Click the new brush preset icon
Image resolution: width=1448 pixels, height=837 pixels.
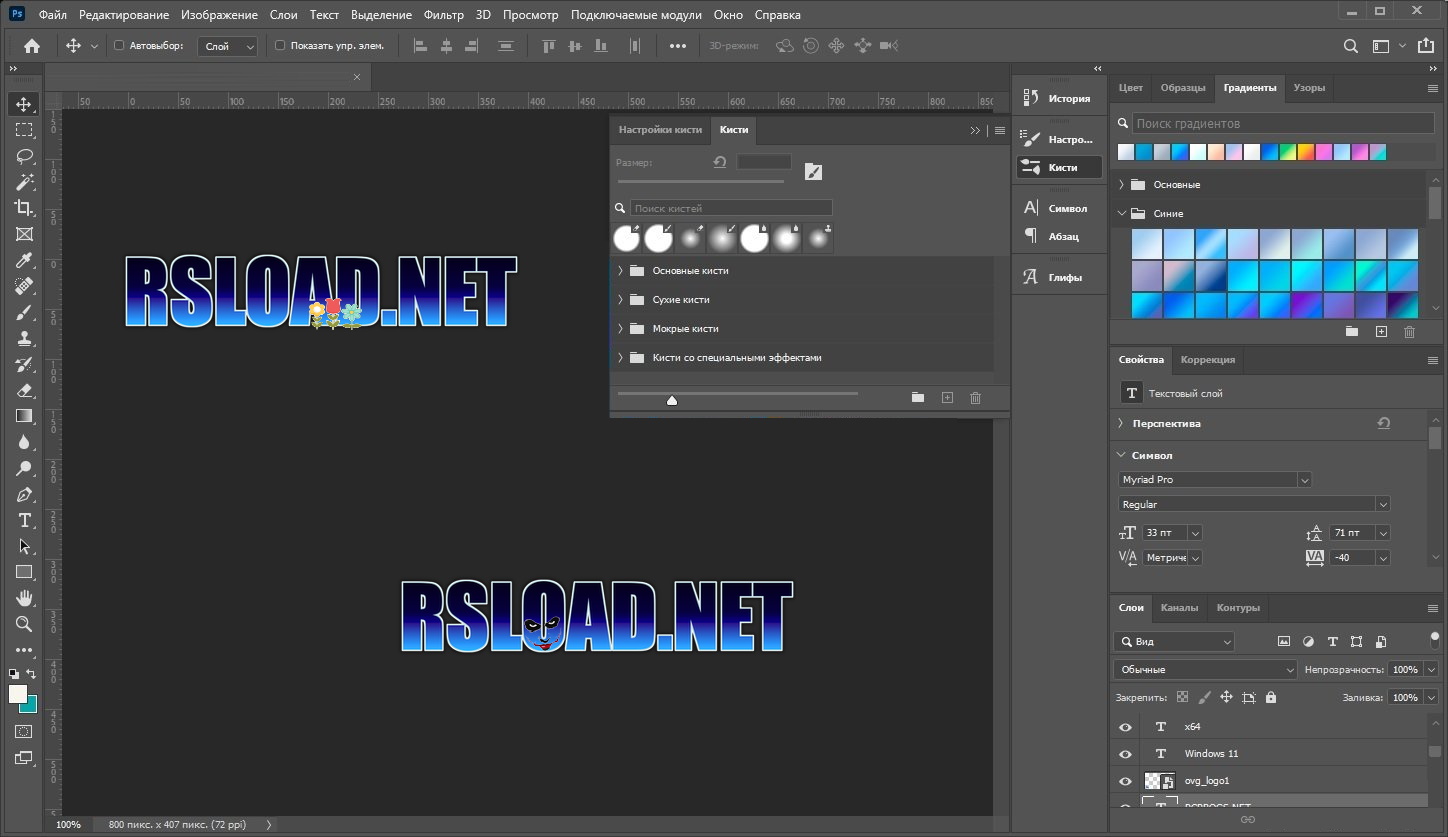coord(947,397)
